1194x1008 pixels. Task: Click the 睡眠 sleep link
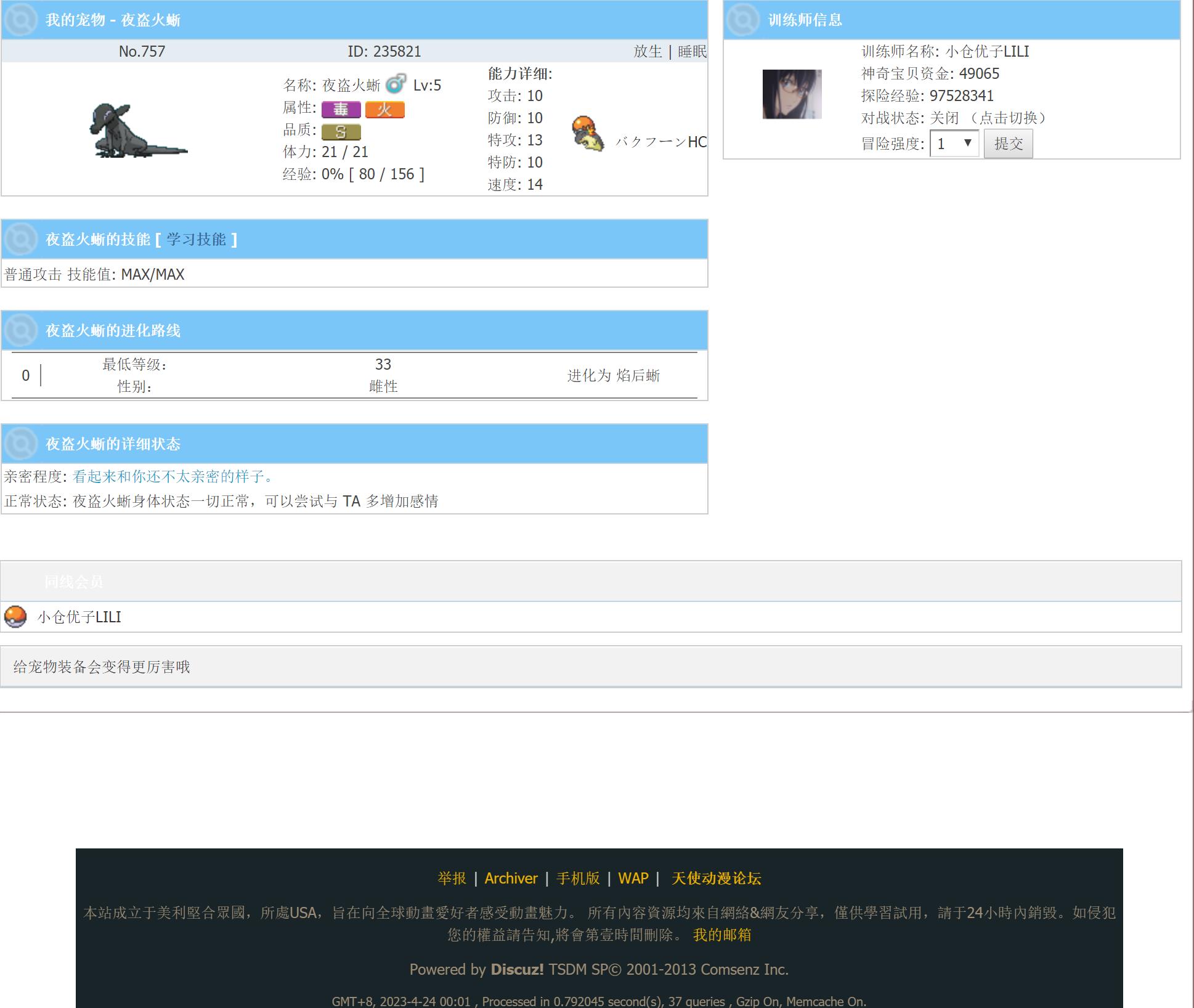pos(692,52)
